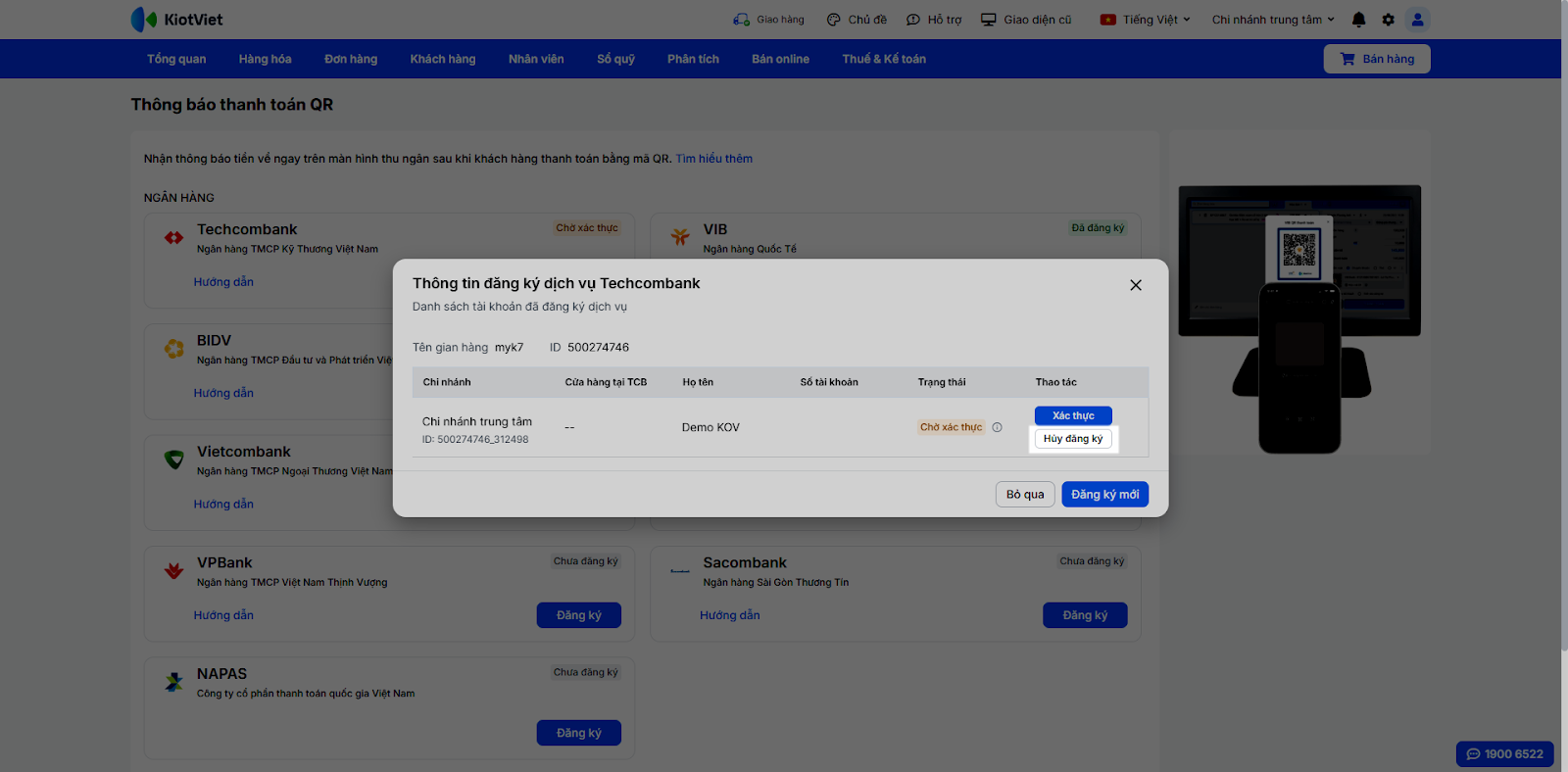Open Hướng dẫn link for Sacombank

click(x=730, y=615)
